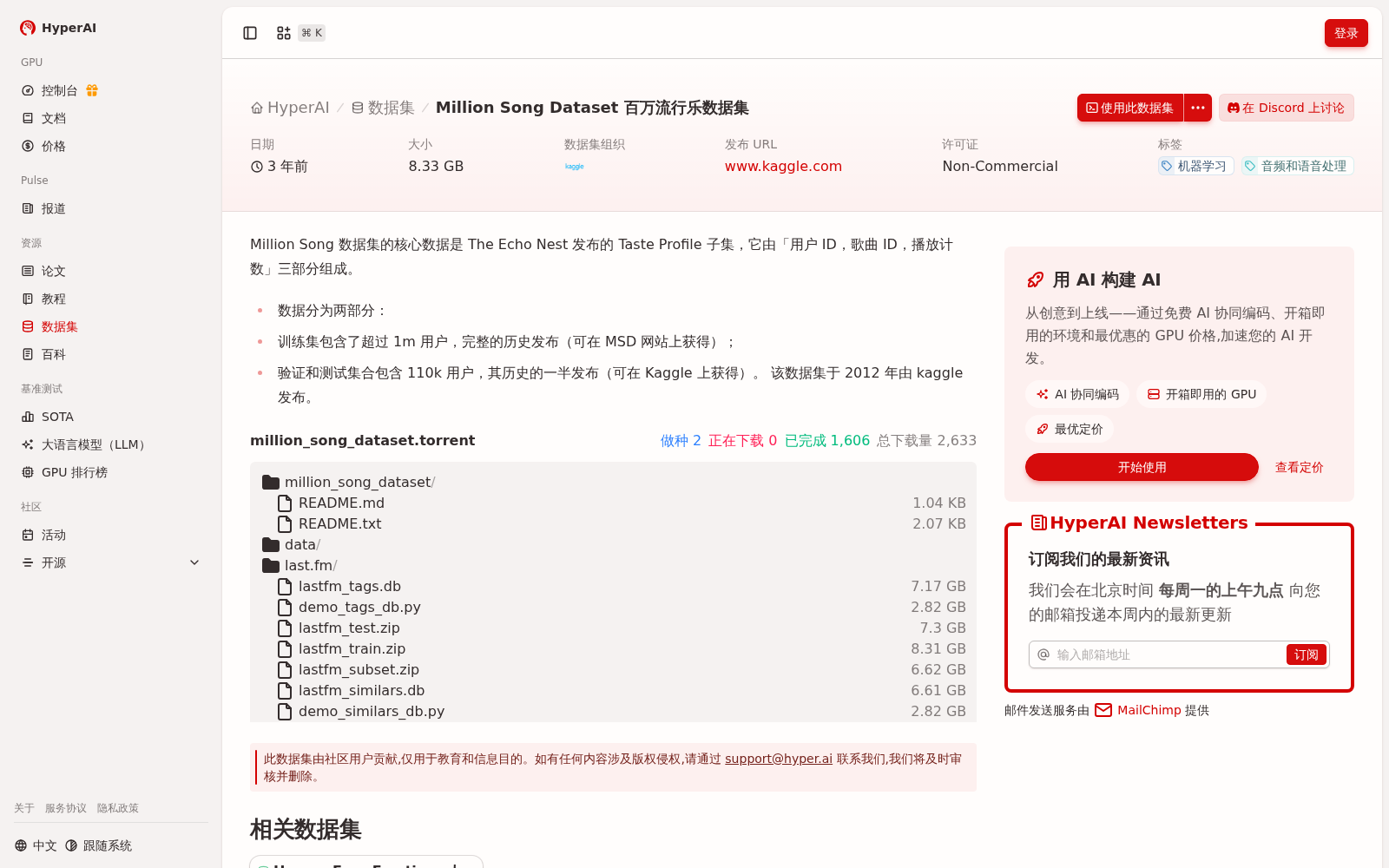This screenshot has width=1389, height=868.
Task: Click the lastfm_subset.zip file icon
Action: [x=285, y=670]
